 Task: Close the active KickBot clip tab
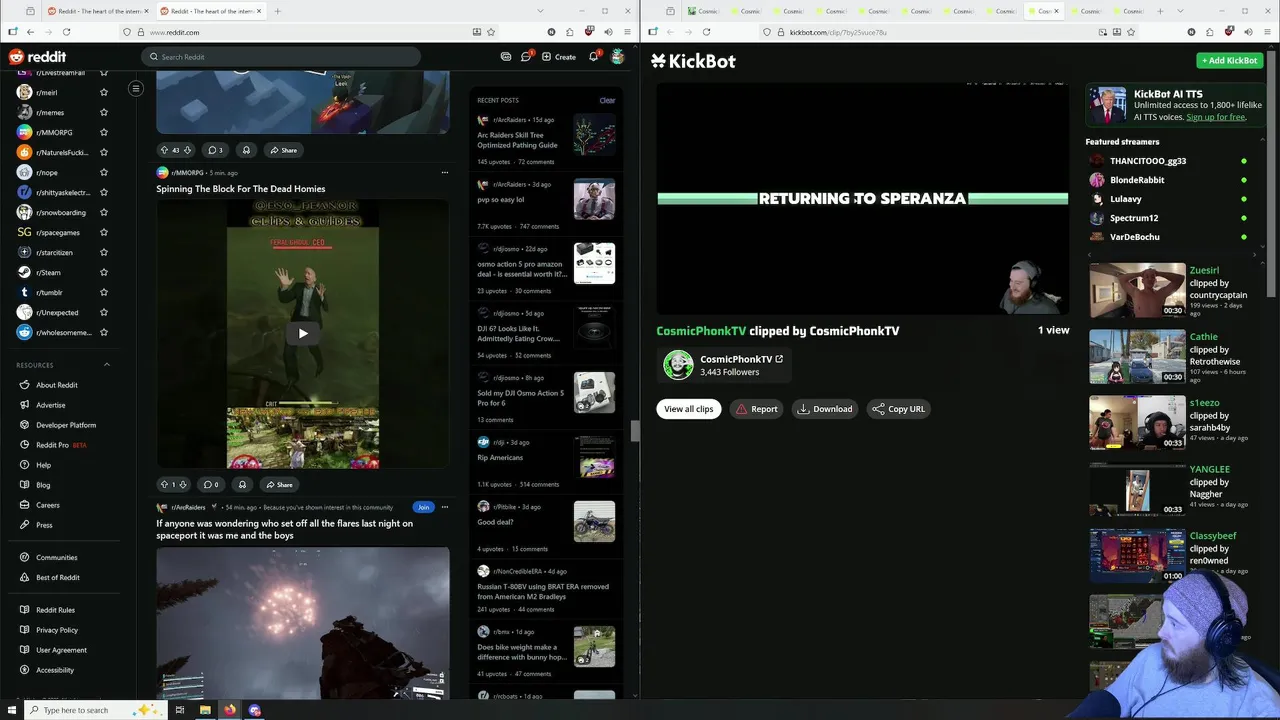1056,11
